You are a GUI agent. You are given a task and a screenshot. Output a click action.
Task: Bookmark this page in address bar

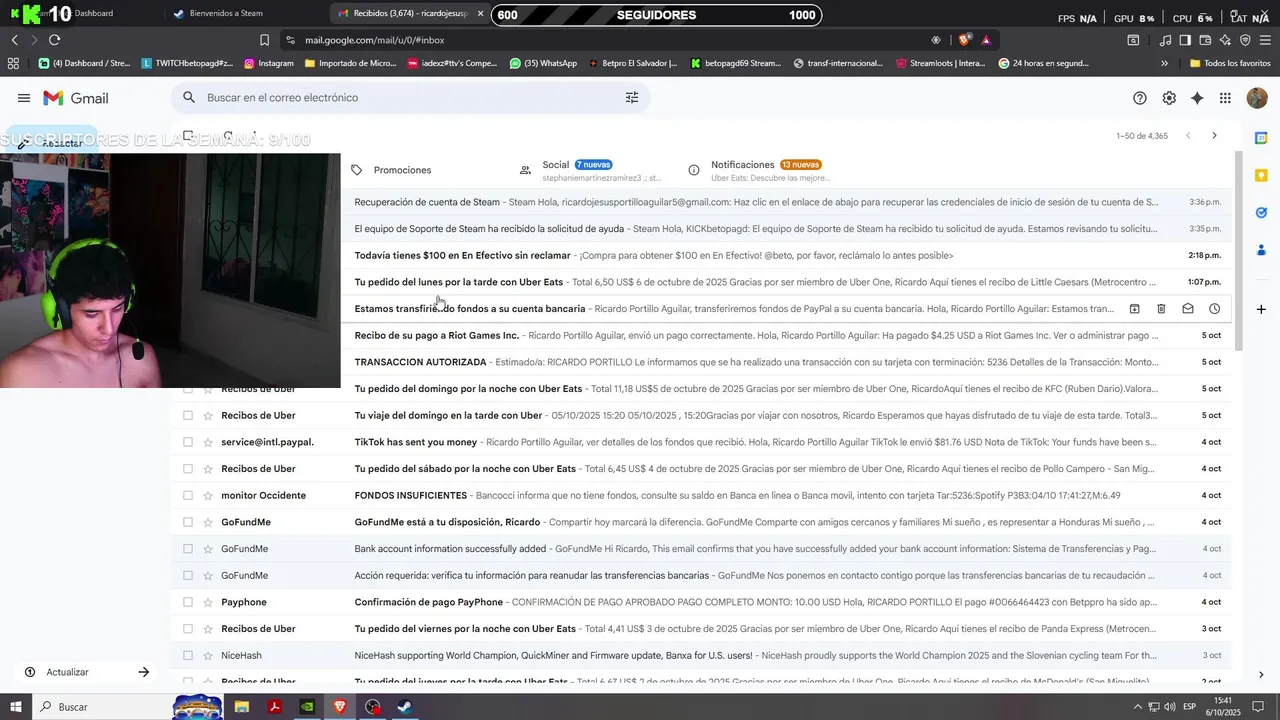[x=264, y=40]
